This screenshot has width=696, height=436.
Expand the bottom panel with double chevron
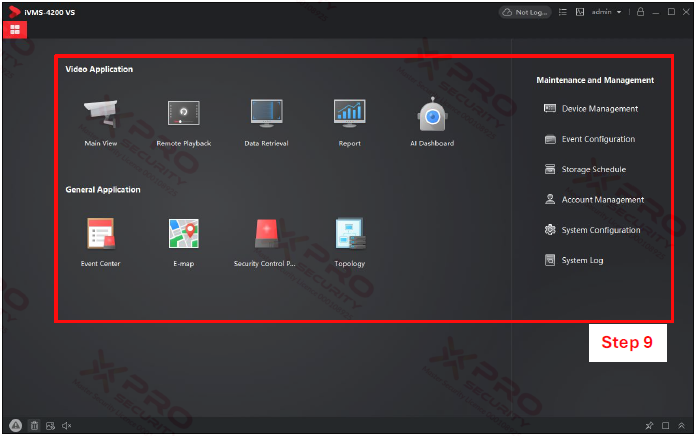(681, 426)
